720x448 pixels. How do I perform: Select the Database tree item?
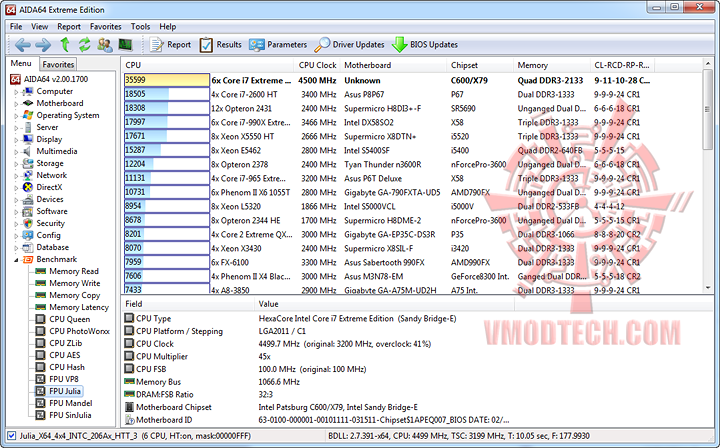(53, 247)
